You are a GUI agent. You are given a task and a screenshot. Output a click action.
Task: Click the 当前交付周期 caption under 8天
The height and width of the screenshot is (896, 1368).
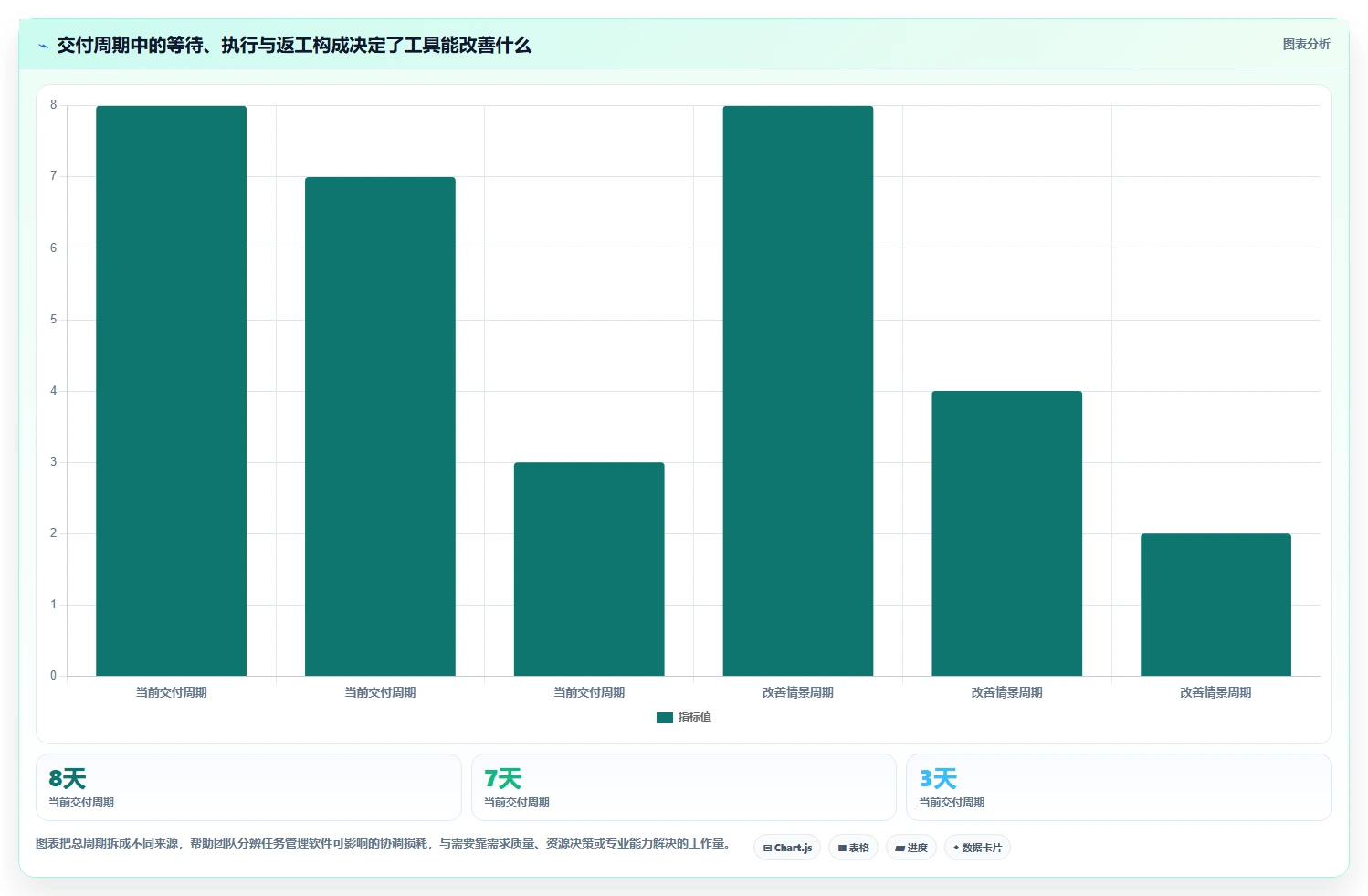pos(81,803)
